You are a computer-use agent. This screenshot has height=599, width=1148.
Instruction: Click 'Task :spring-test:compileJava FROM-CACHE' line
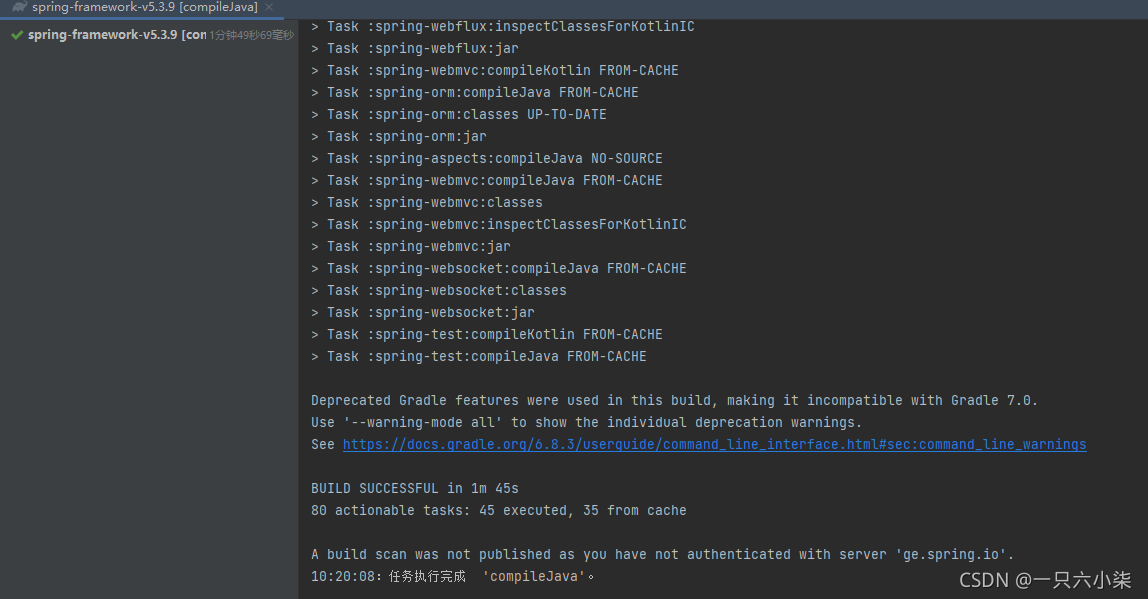[478, 356]
